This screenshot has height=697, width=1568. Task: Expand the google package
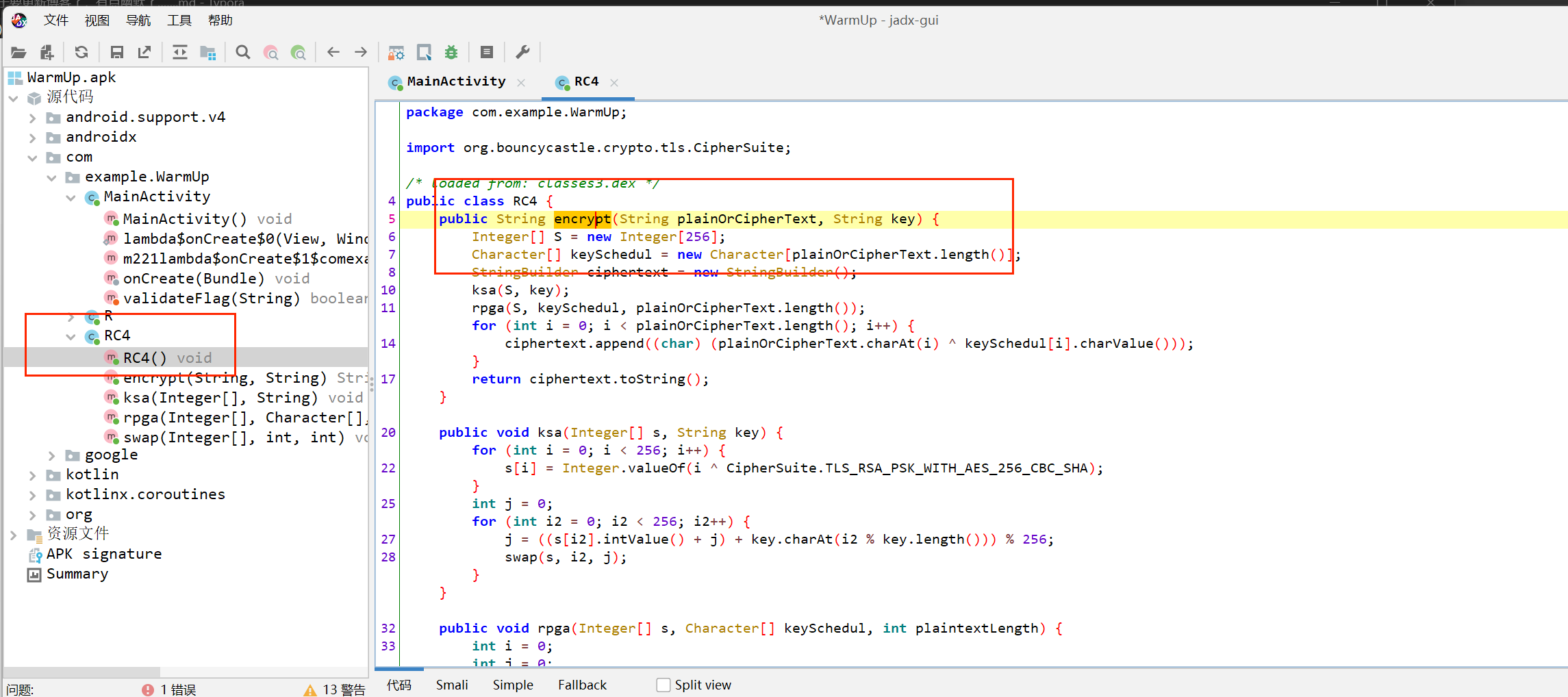(x=51, y=455)
